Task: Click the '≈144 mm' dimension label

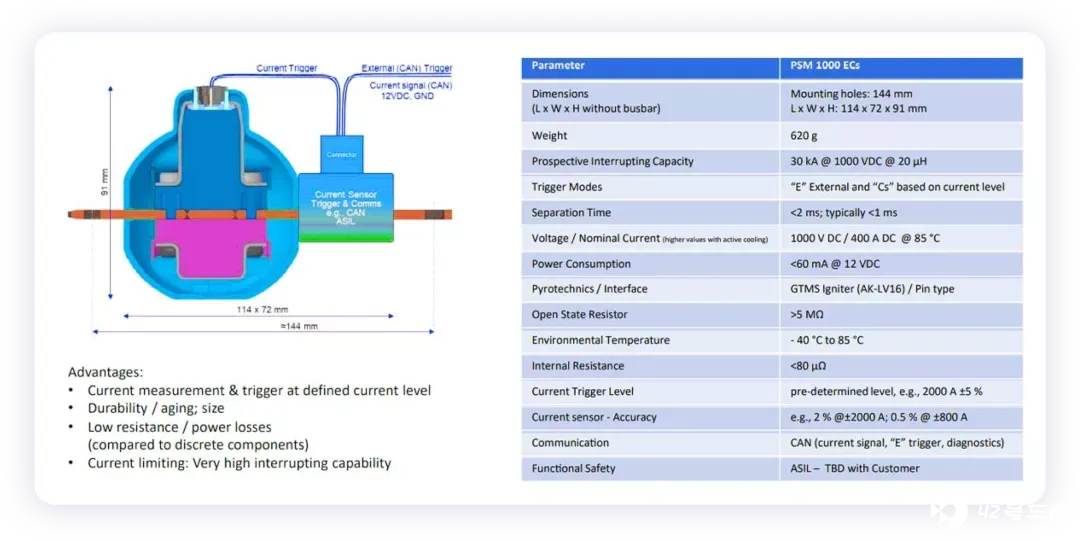Action: [x=299, y=326]
